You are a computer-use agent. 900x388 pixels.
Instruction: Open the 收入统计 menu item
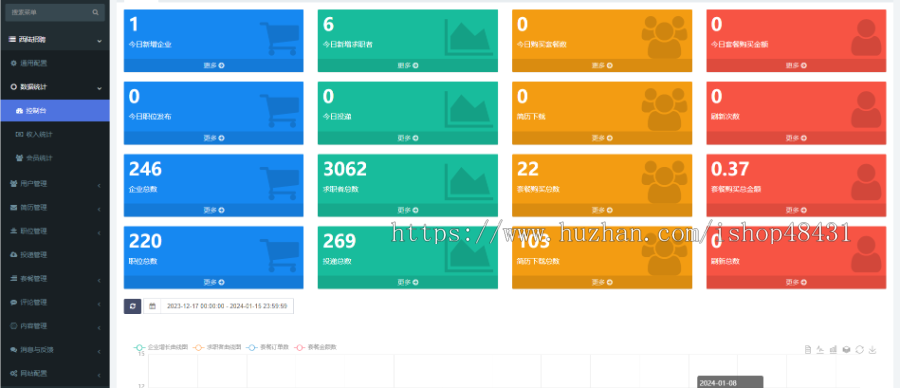[55, 134]
